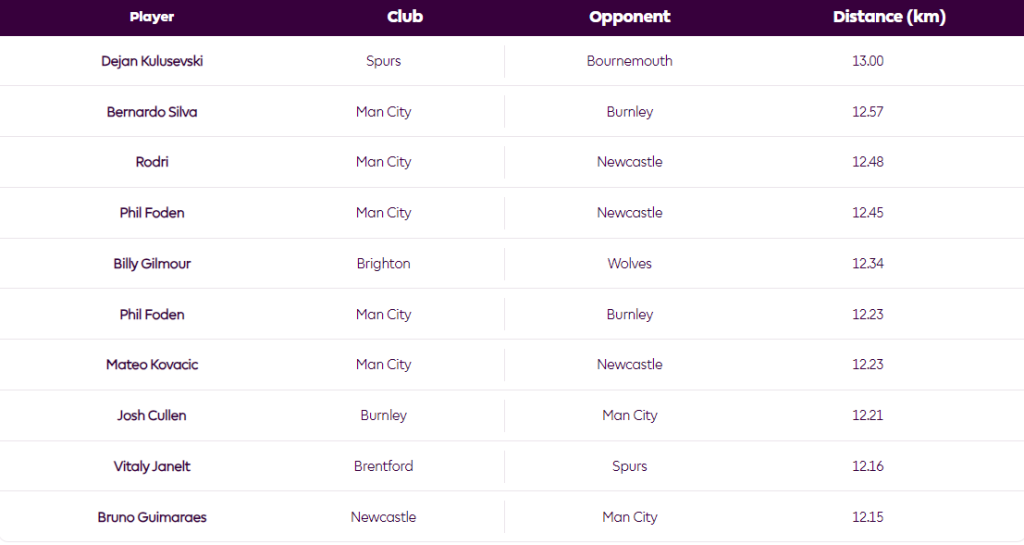
Task: Click the Brentford club cell
Action: 384,466
